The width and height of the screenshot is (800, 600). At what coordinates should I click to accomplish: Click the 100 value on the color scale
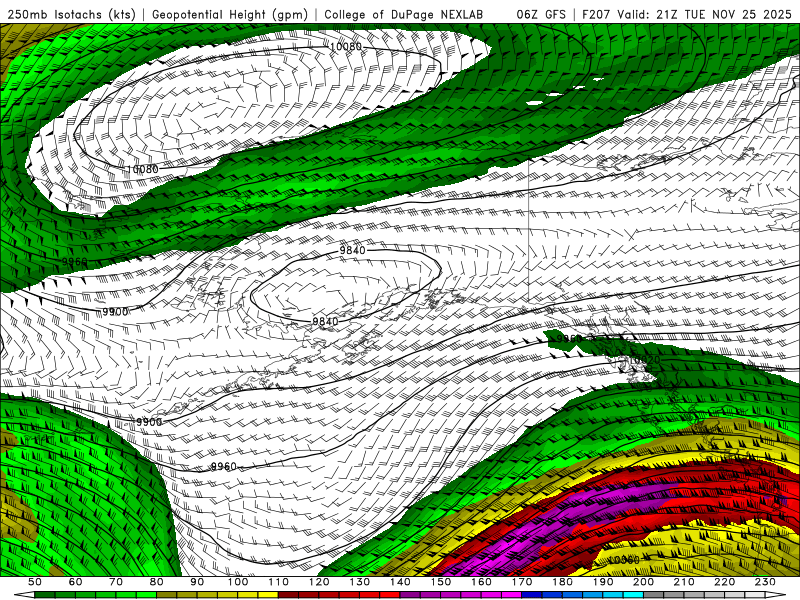(238, 582)
